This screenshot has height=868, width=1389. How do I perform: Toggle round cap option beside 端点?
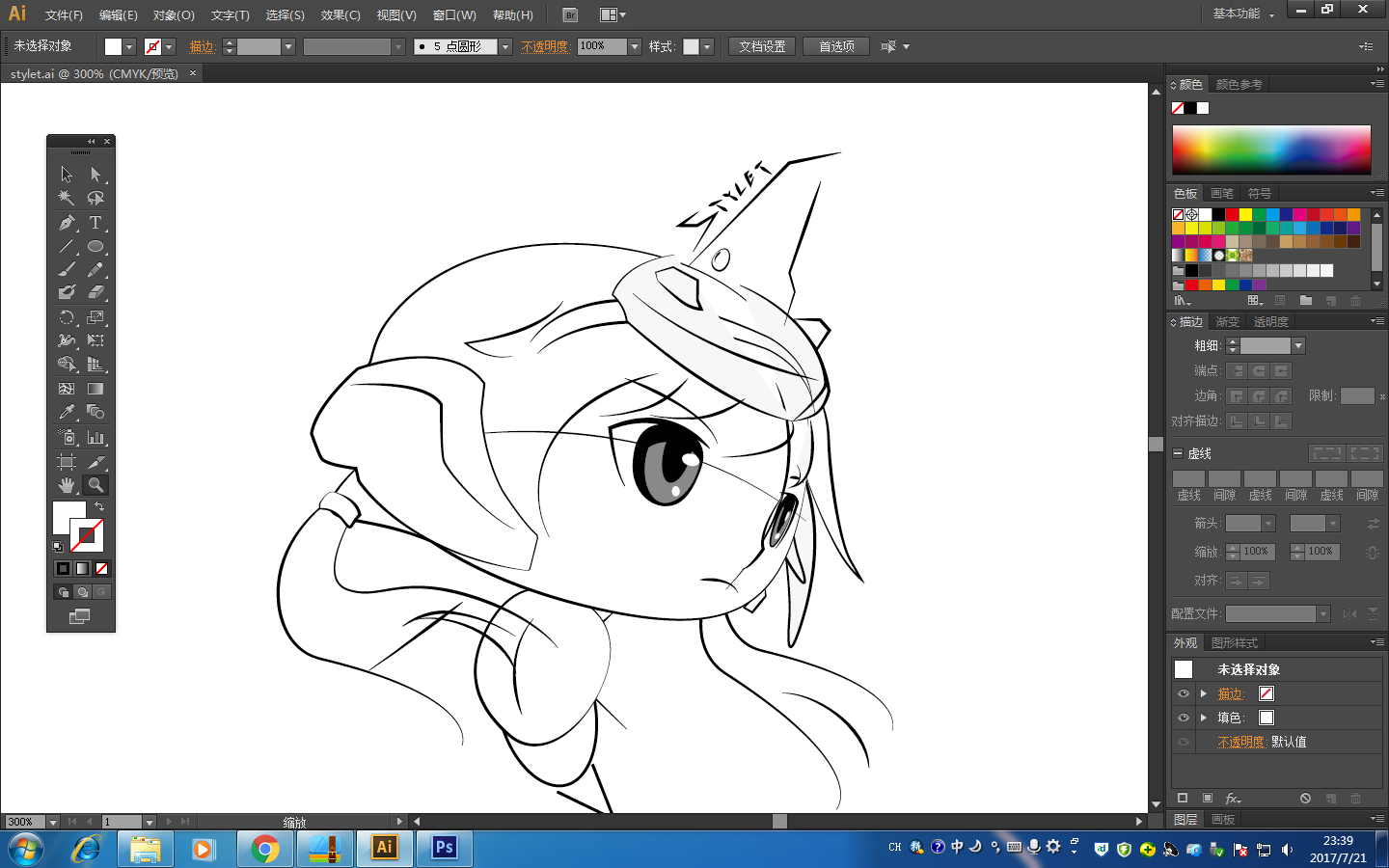1259,371
